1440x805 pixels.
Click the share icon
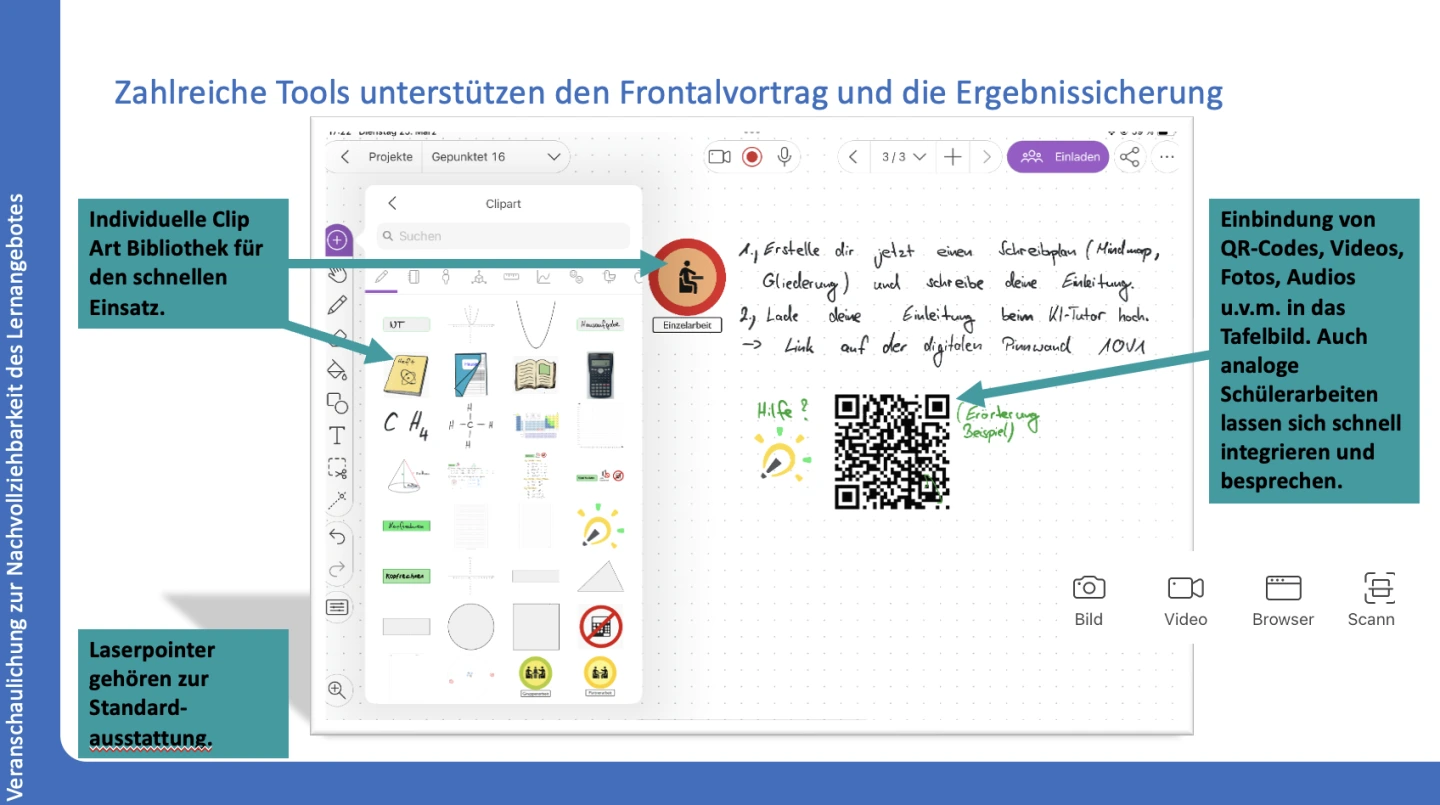[x=1129, y=157]
